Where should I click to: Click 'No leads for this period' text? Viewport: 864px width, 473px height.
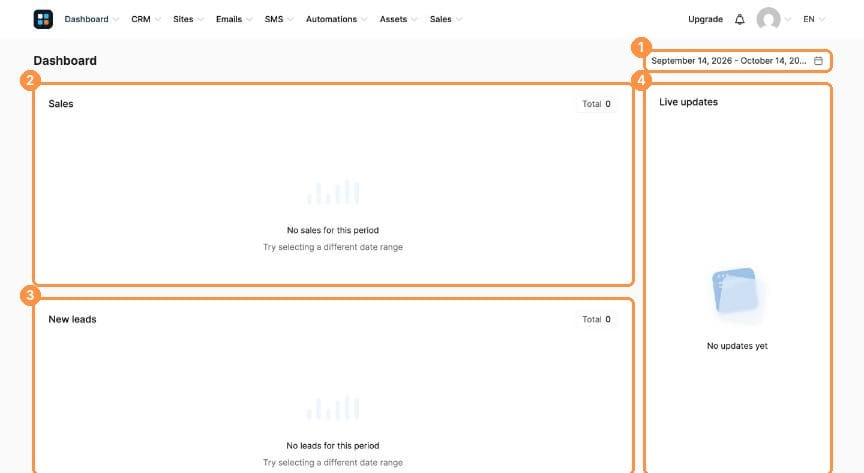tap(333, 445)
